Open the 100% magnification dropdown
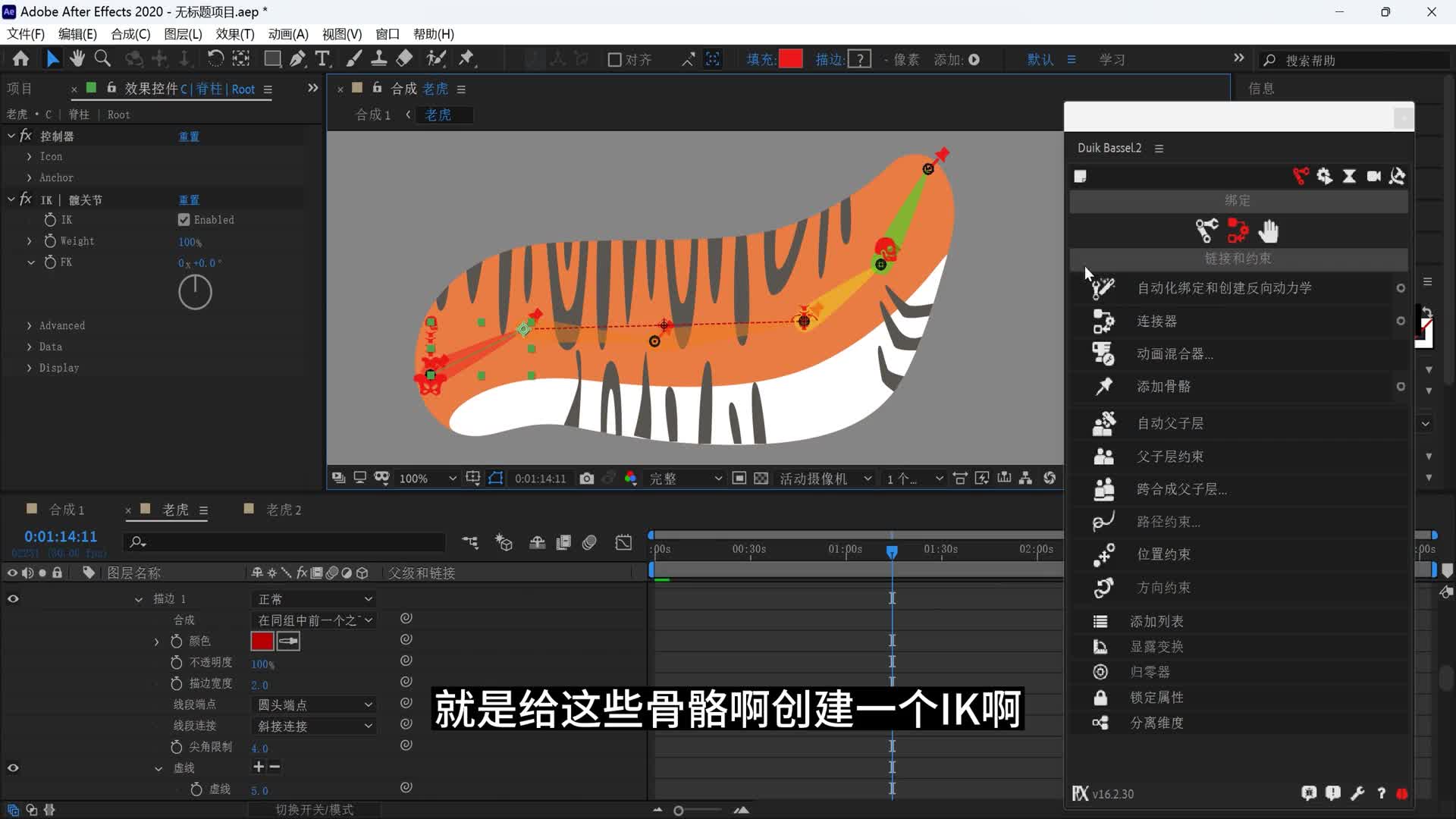The height and width of the screenshot is (819, 1456). click(x=427, y=479)
